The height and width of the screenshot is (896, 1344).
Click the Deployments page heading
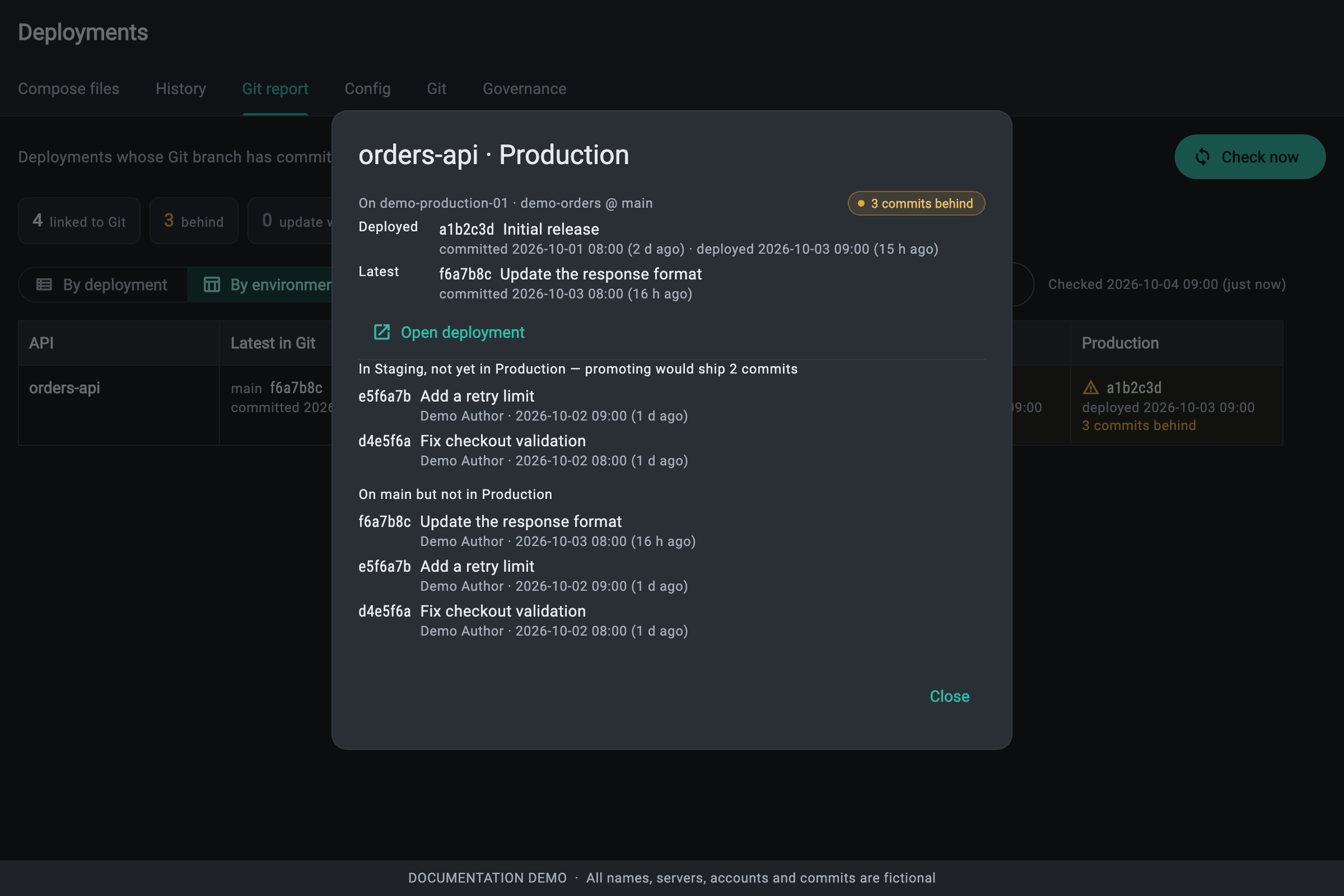(83, 32)
